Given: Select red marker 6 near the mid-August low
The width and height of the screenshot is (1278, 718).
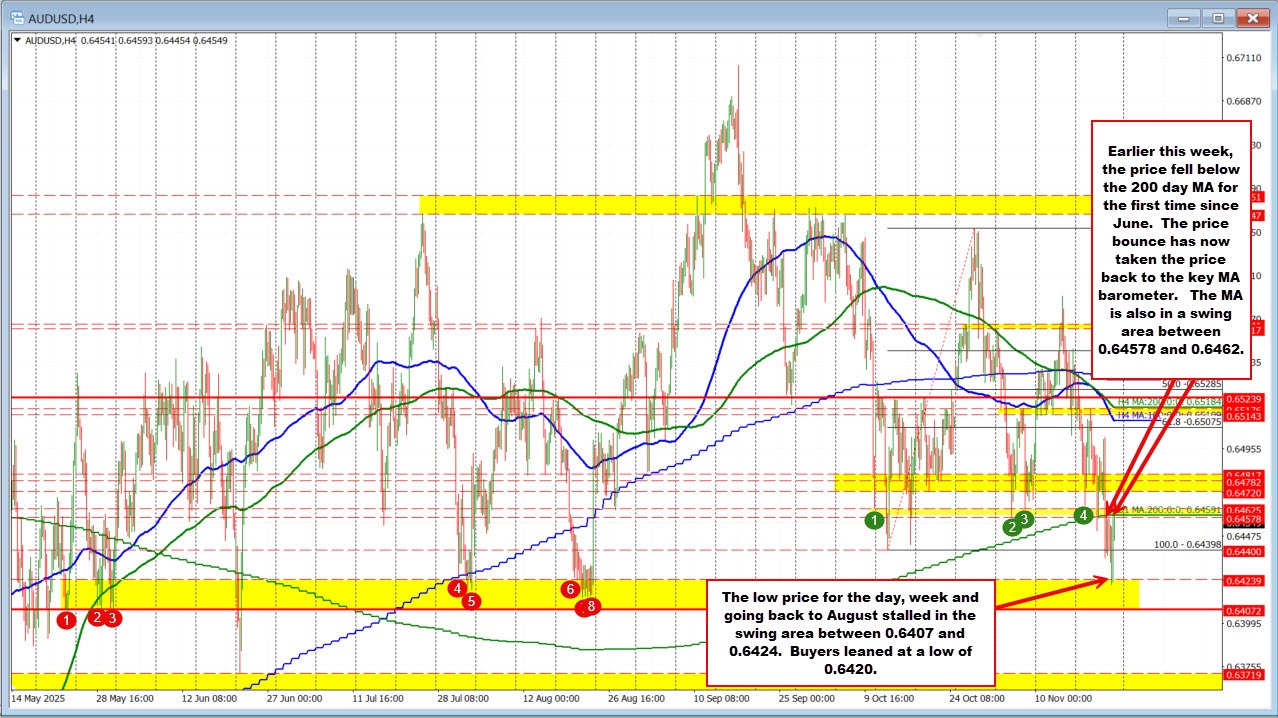Looking at the screenshot, I should click(570, 591).
